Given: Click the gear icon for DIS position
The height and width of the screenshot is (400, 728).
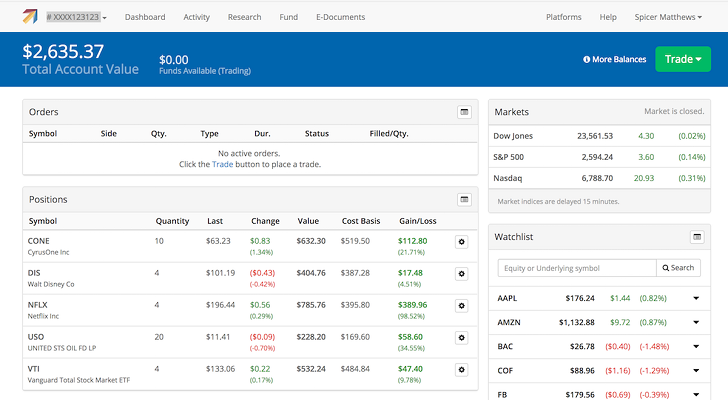Looking at the screenshot, I should click(461, 273).
